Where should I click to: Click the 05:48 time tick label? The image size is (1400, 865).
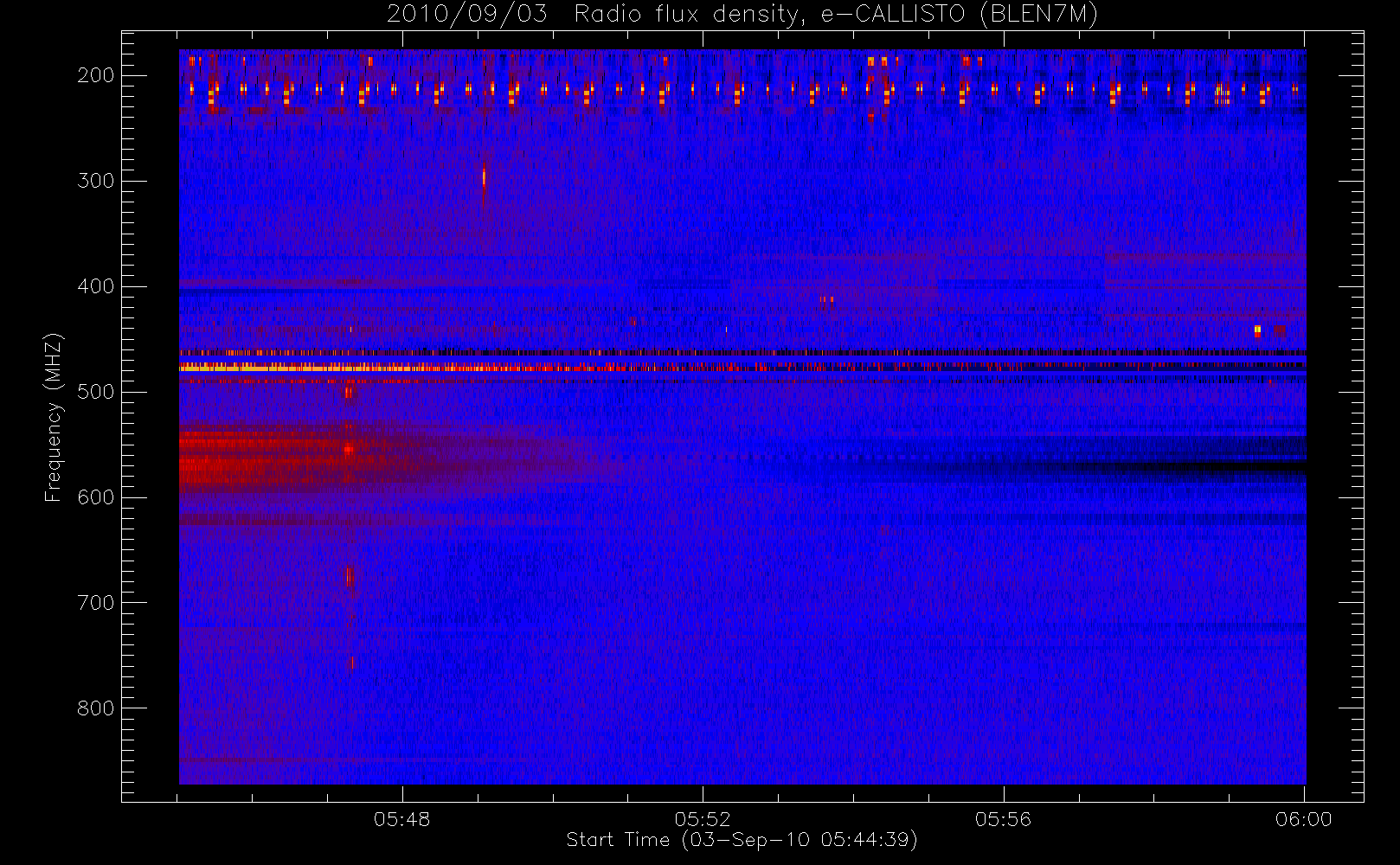pos(402,819)
